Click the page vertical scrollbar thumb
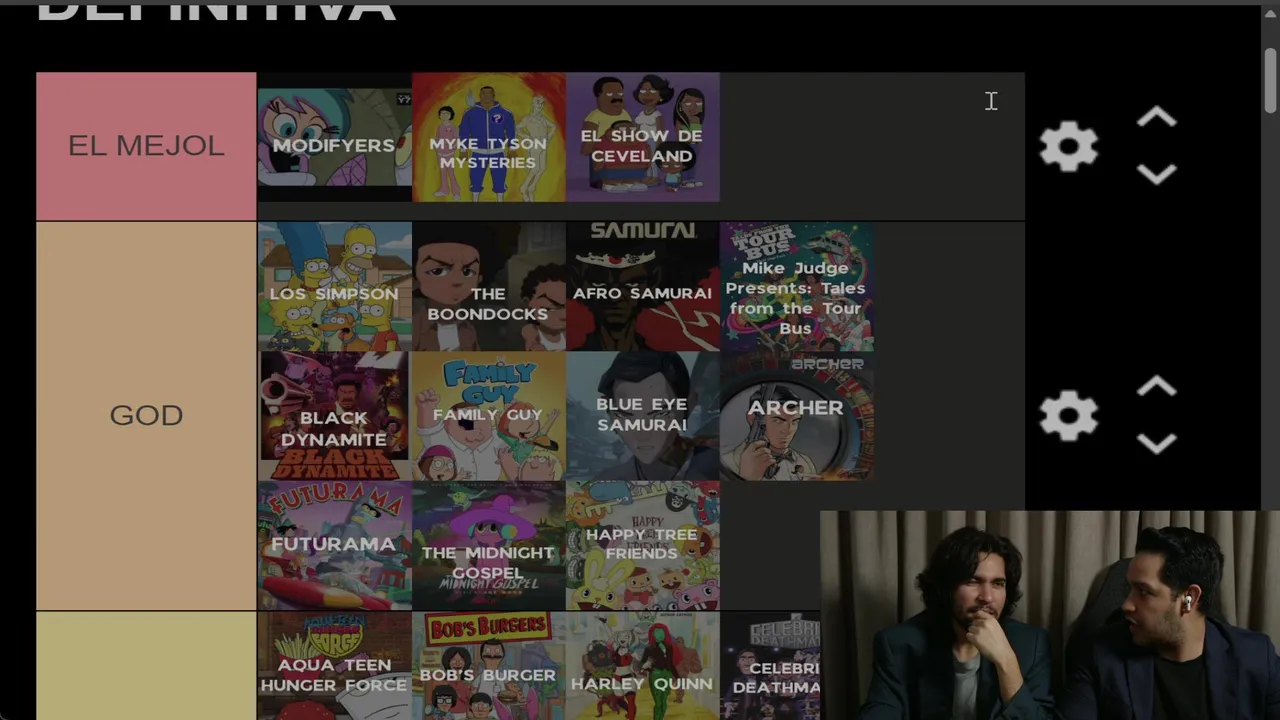This screenshot has width=1280, height=720. [x=1270, y=80]
